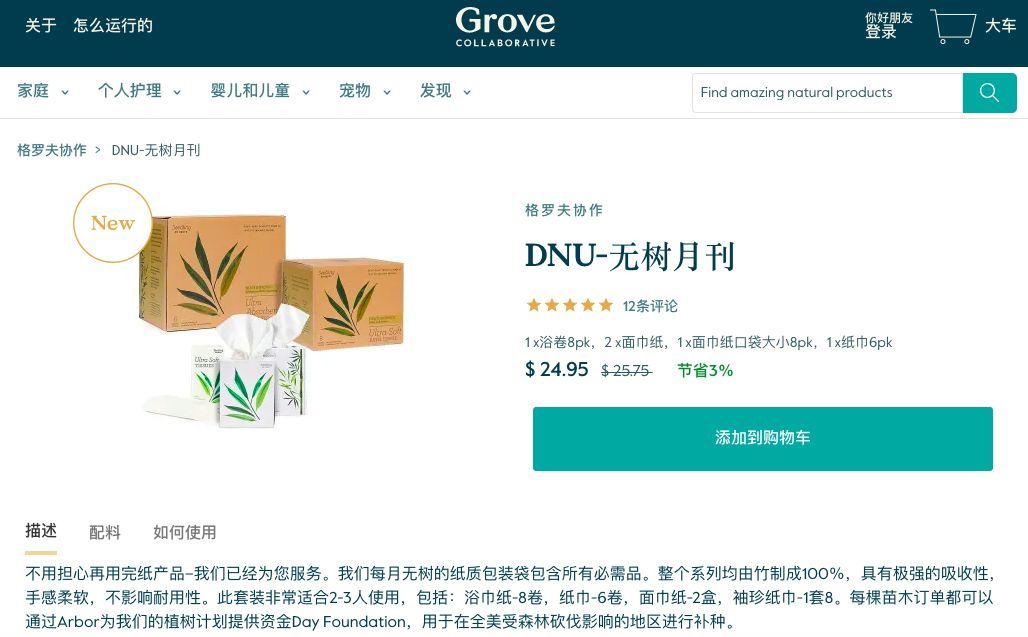1028x637 pixels.
Task: Open the 12条评论 reviews link
Action: (x=650, y=306)
